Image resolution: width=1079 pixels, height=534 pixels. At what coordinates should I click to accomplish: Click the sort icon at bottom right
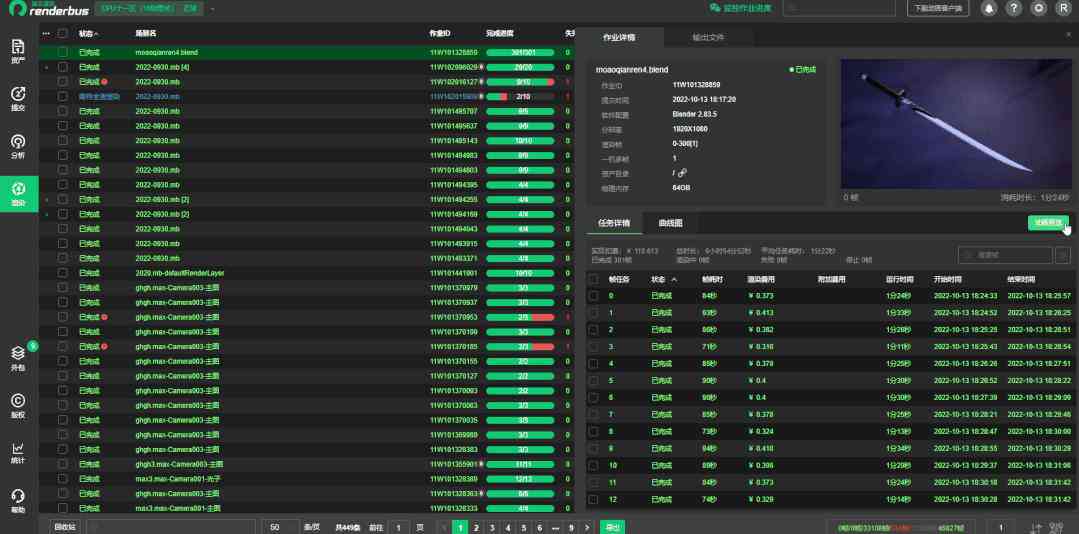coord(1037,528)
